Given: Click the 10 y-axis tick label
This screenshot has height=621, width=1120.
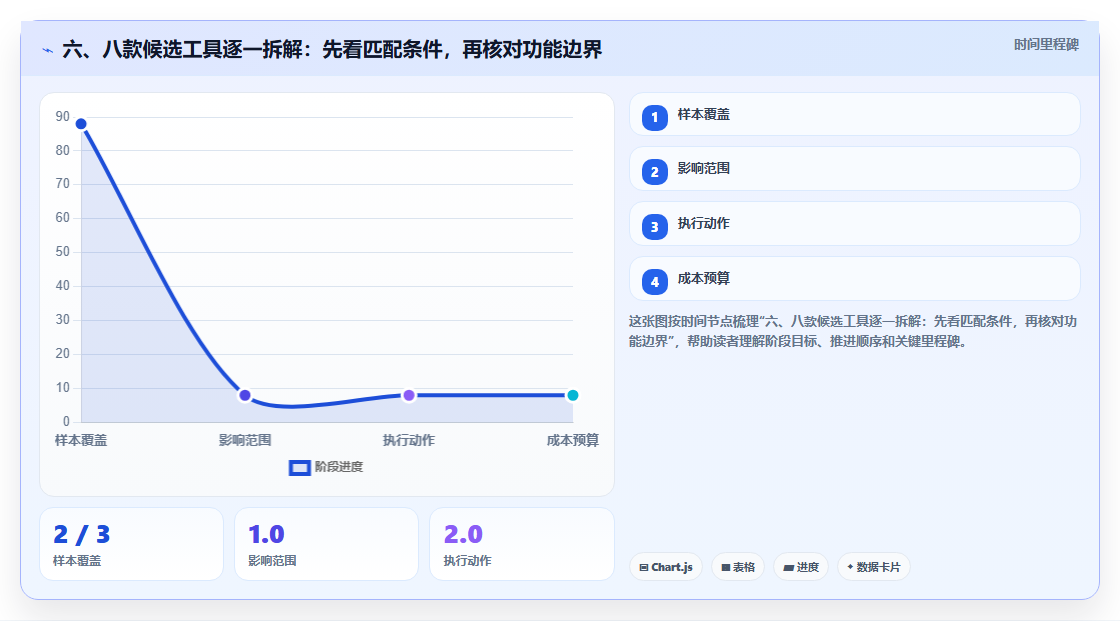Looking at the screenshot, I should point(63,388).
